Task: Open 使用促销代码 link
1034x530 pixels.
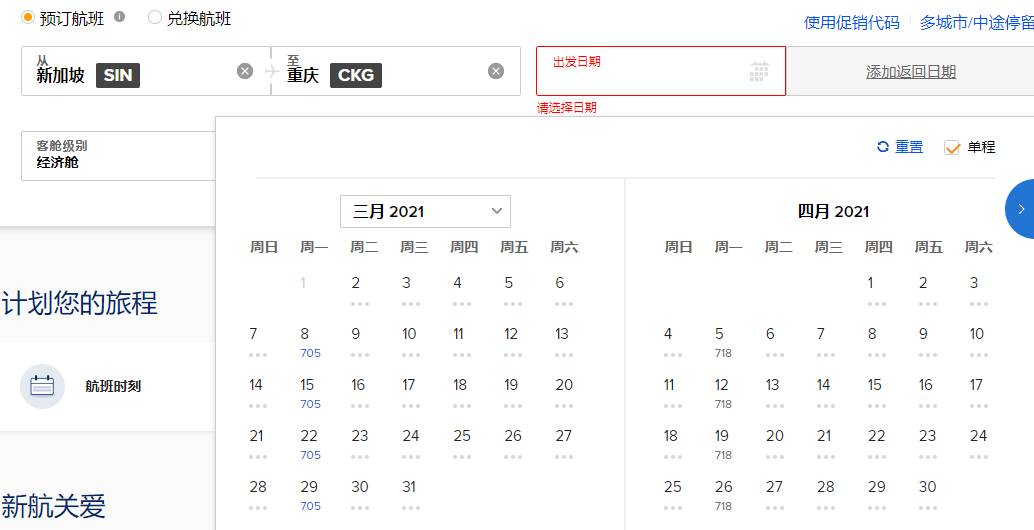Action: tap(851, 22)
